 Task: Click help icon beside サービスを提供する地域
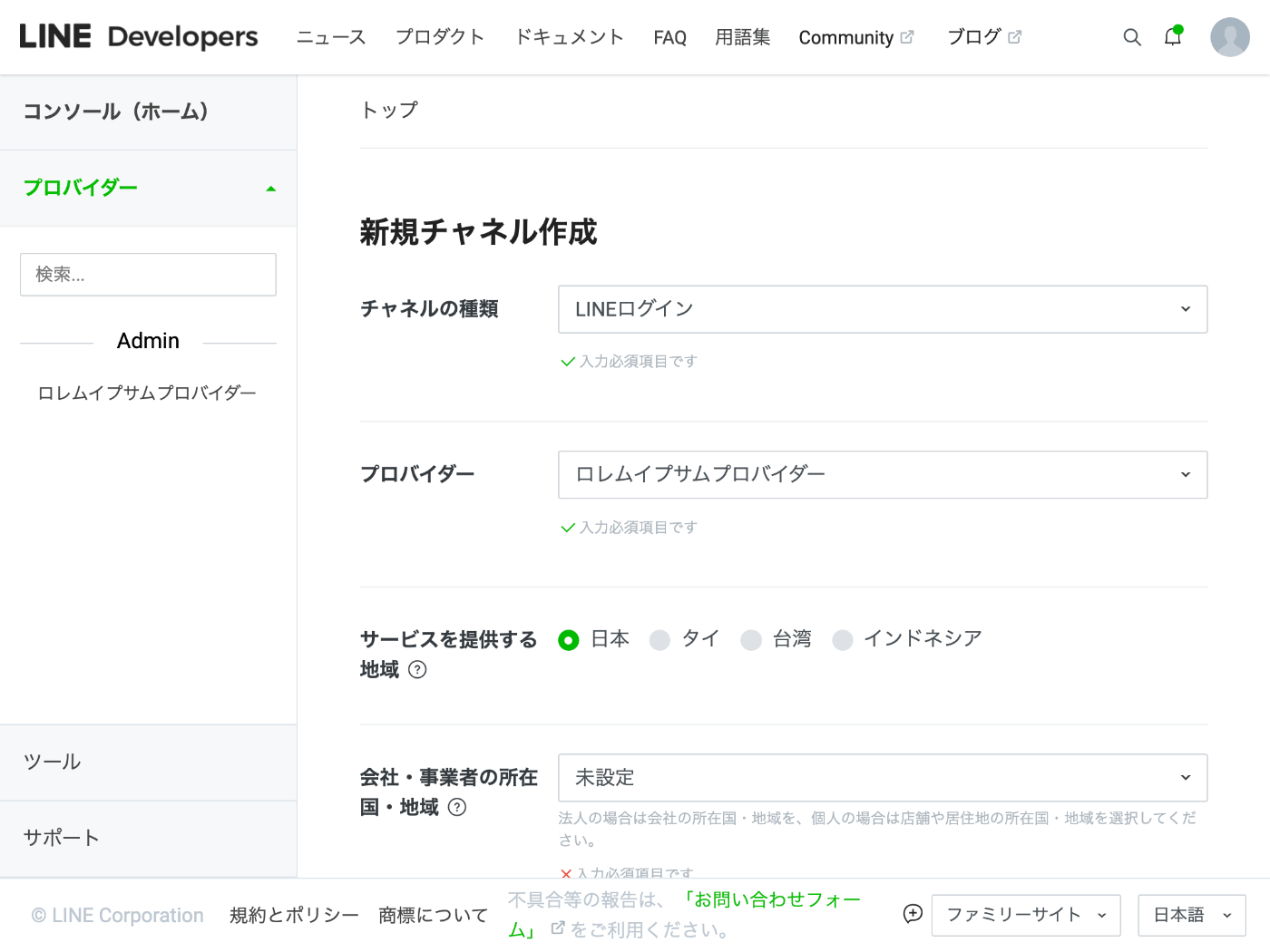(x=417, y=669)
